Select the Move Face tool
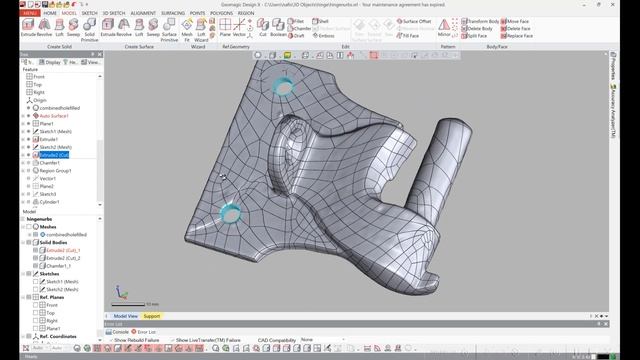The image size is (640, 360). (515, 21)
